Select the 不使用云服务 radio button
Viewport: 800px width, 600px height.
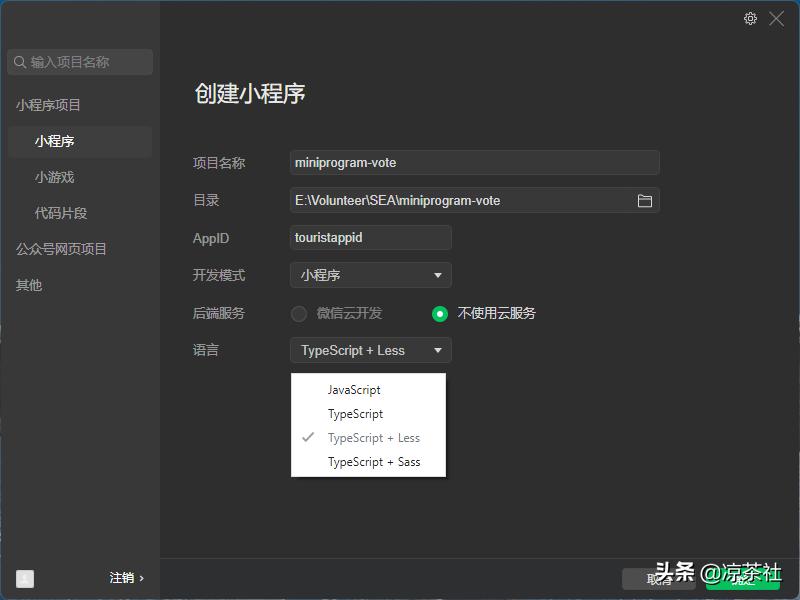pyautogui.click(x=439, y=313)
